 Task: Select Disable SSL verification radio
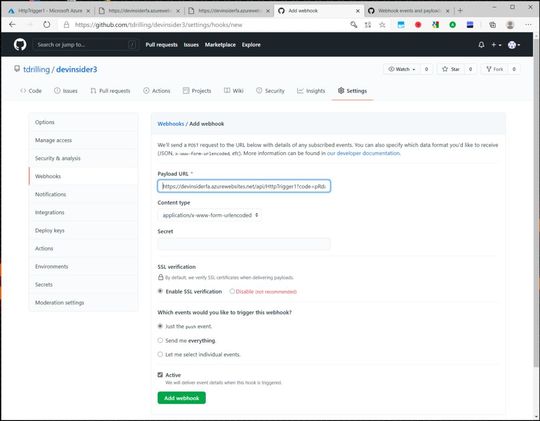(x=232, y=291)
